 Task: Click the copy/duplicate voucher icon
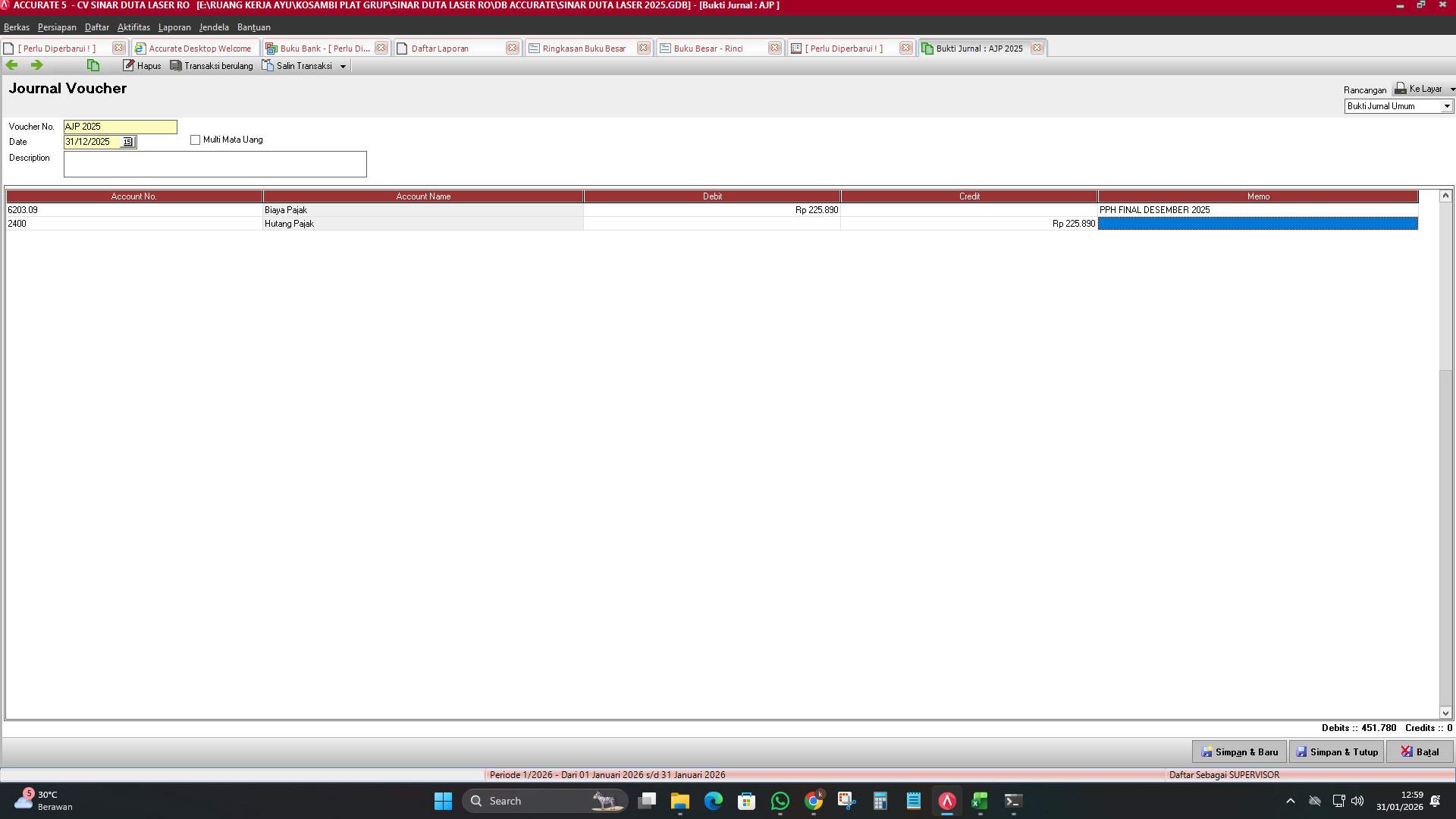(93, 65)
